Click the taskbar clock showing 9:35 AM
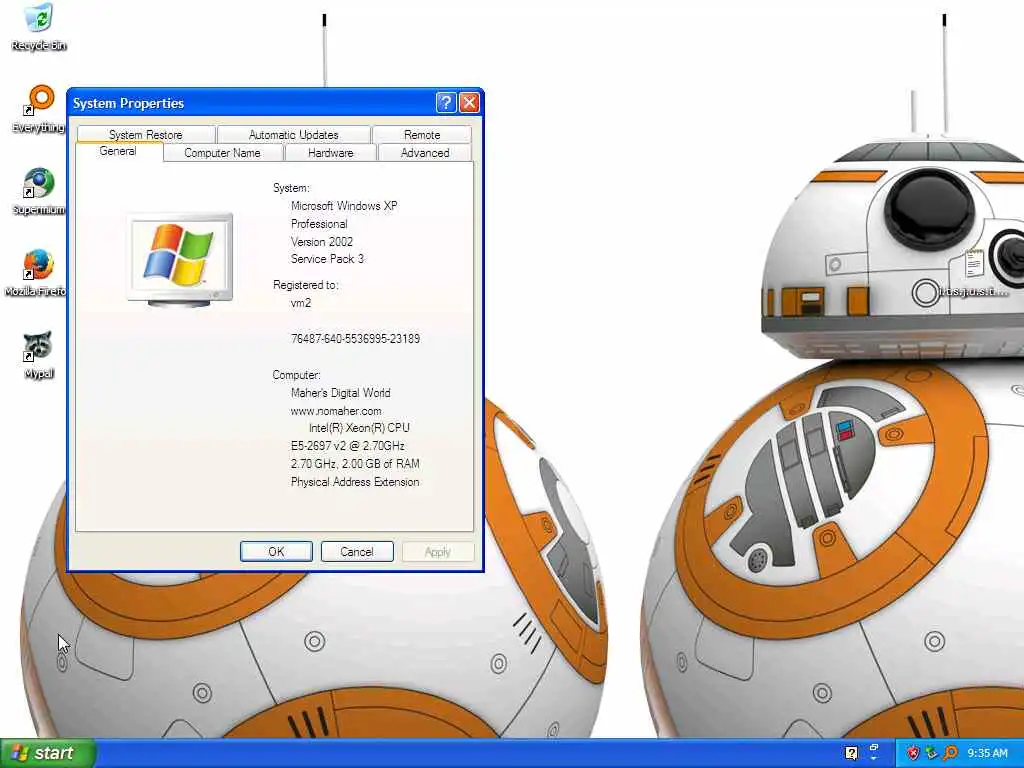The height and width of the screenshot is (768, 1024). click(987, 753)
